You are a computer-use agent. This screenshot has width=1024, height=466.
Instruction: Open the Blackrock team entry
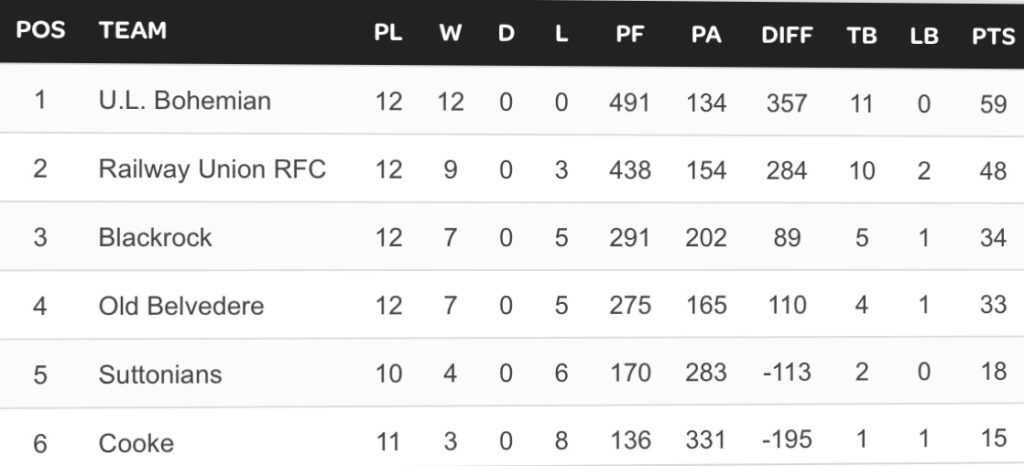tap(156, 237)
